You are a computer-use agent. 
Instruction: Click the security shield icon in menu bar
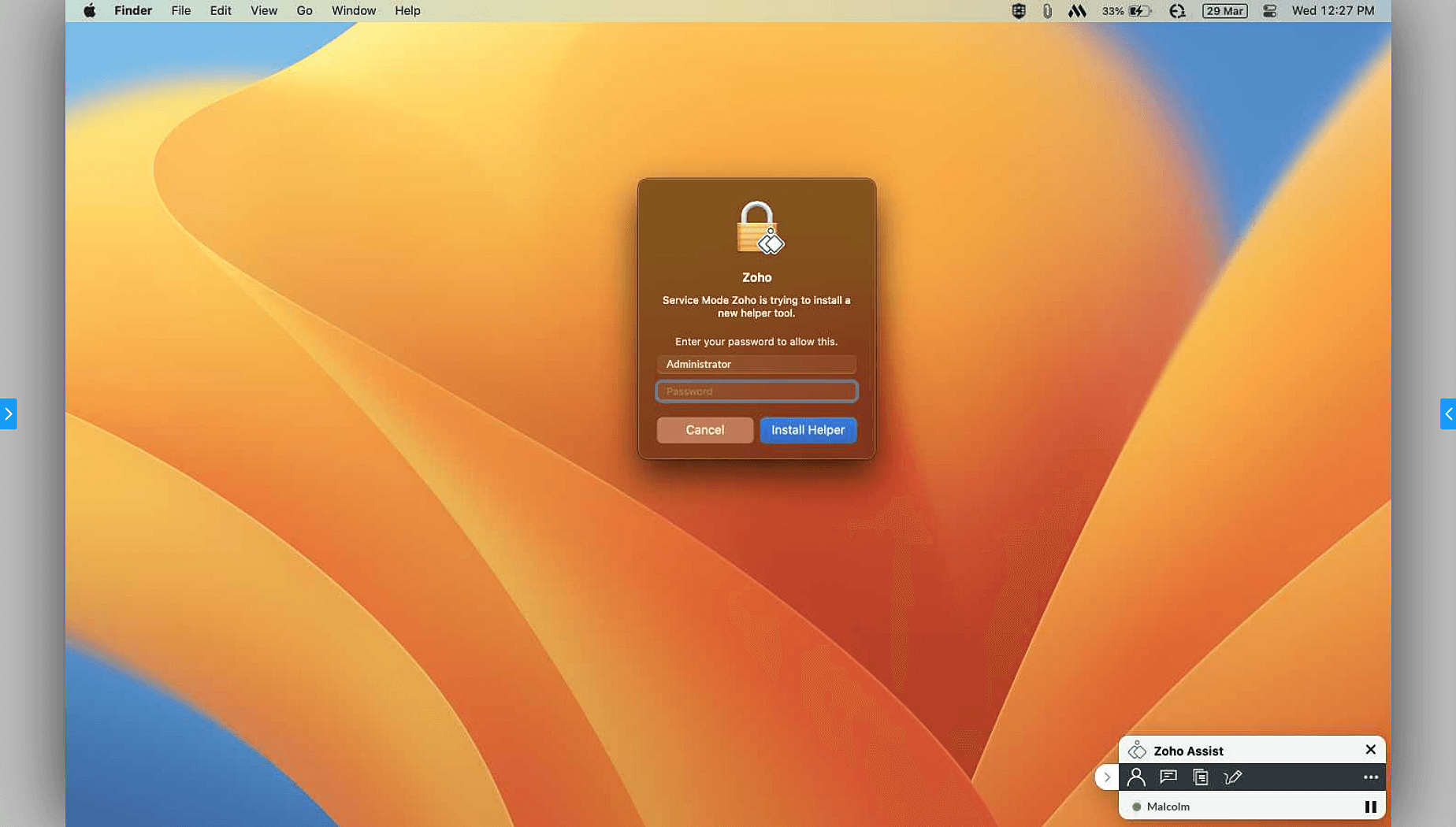pyautogui.click(x=1019, y=11)
